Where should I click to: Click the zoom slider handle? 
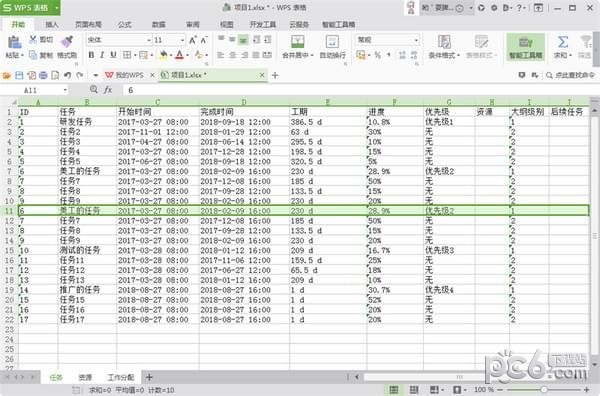(x=544, y=390)
